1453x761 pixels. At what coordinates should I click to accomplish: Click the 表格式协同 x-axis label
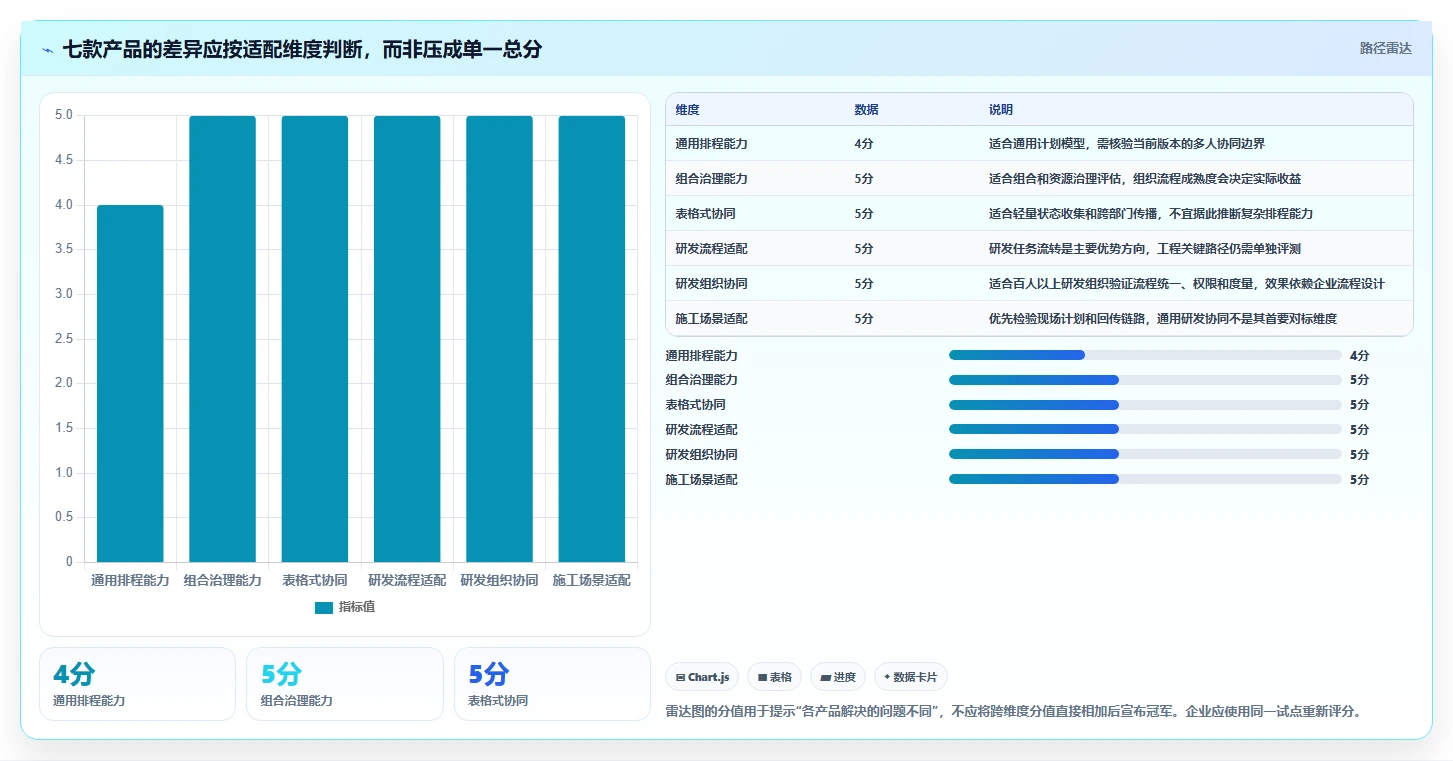tap(315, 580)
